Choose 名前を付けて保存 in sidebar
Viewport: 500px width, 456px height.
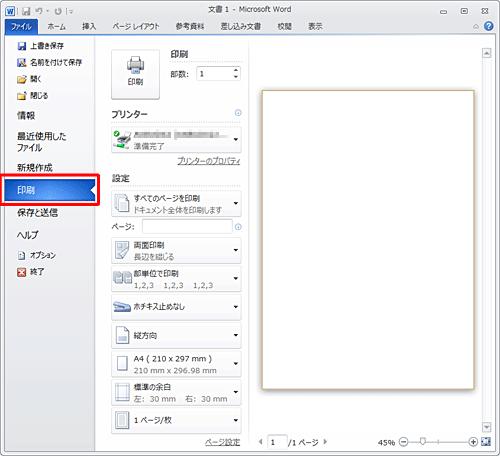(x=50, y=62)
